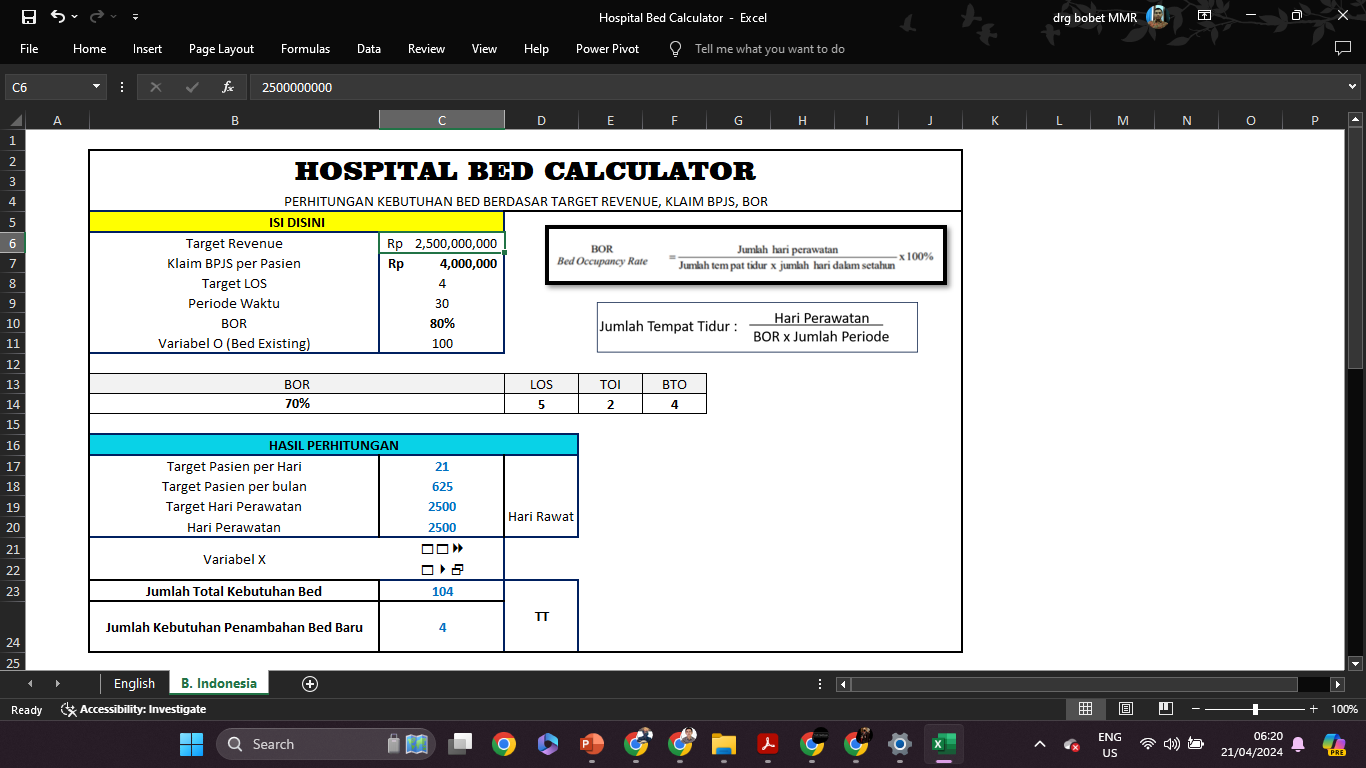Select row 10 header
Viewport: 1366px width, 768px height.
pos(13,323)
